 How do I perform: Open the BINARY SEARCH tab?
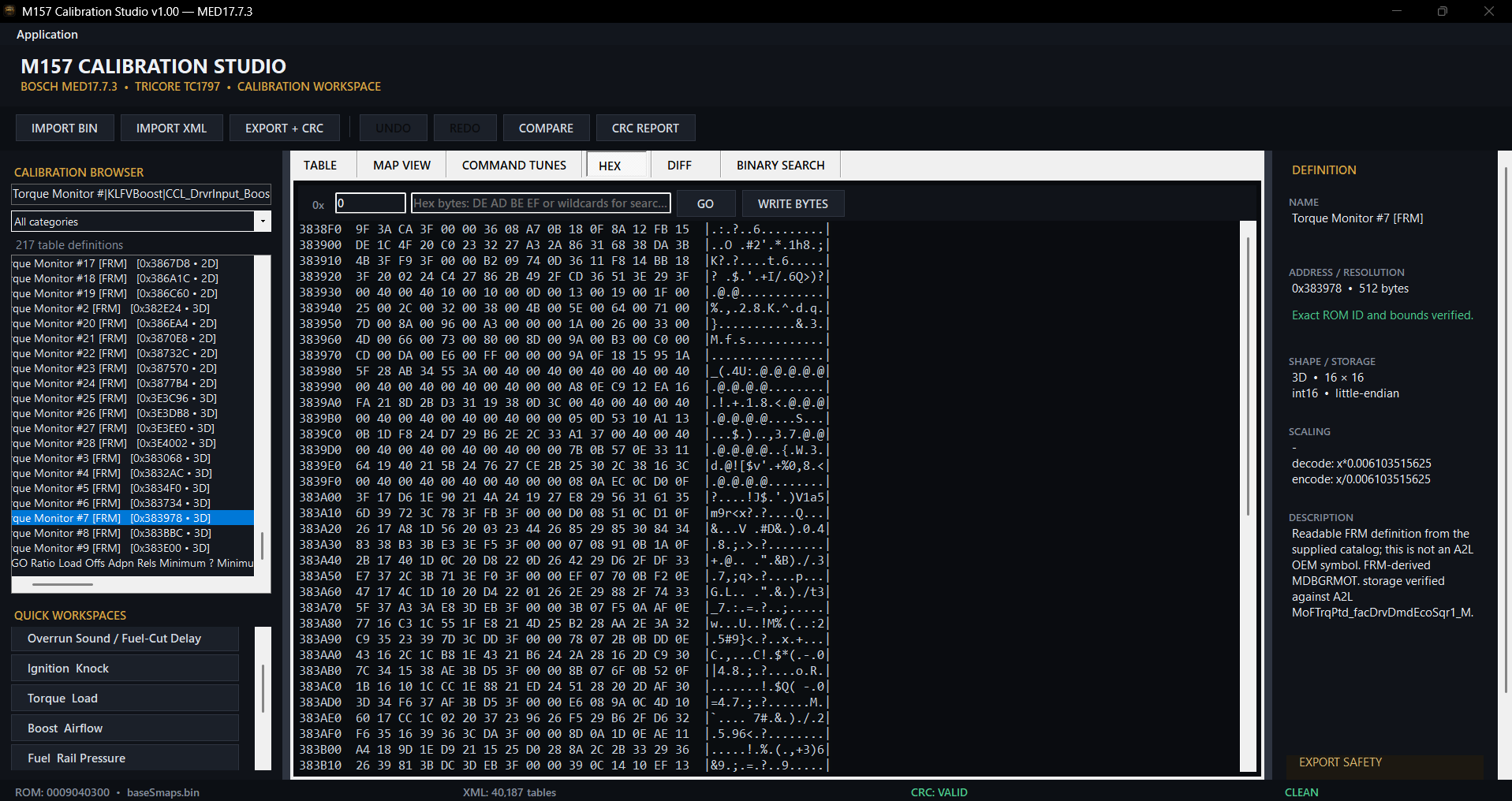coord(781,165)
